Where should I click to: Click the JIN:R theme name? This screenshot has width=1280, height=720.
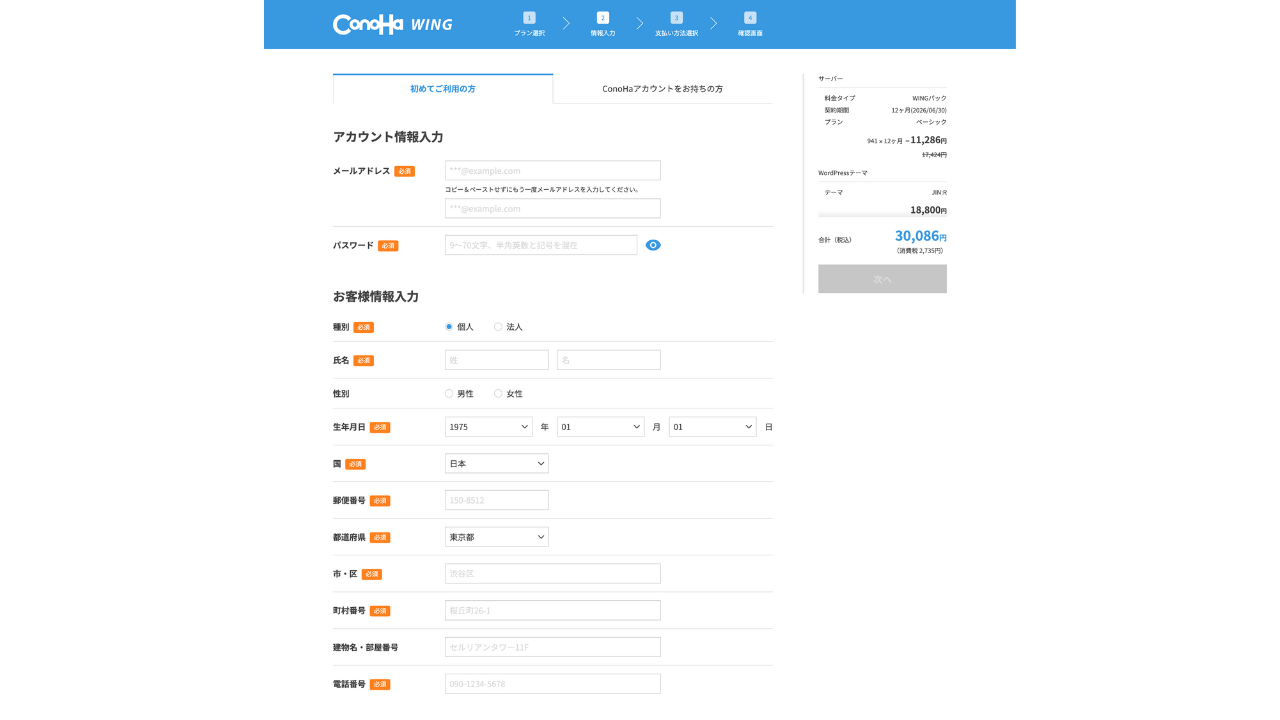click(x=939, y=192)
